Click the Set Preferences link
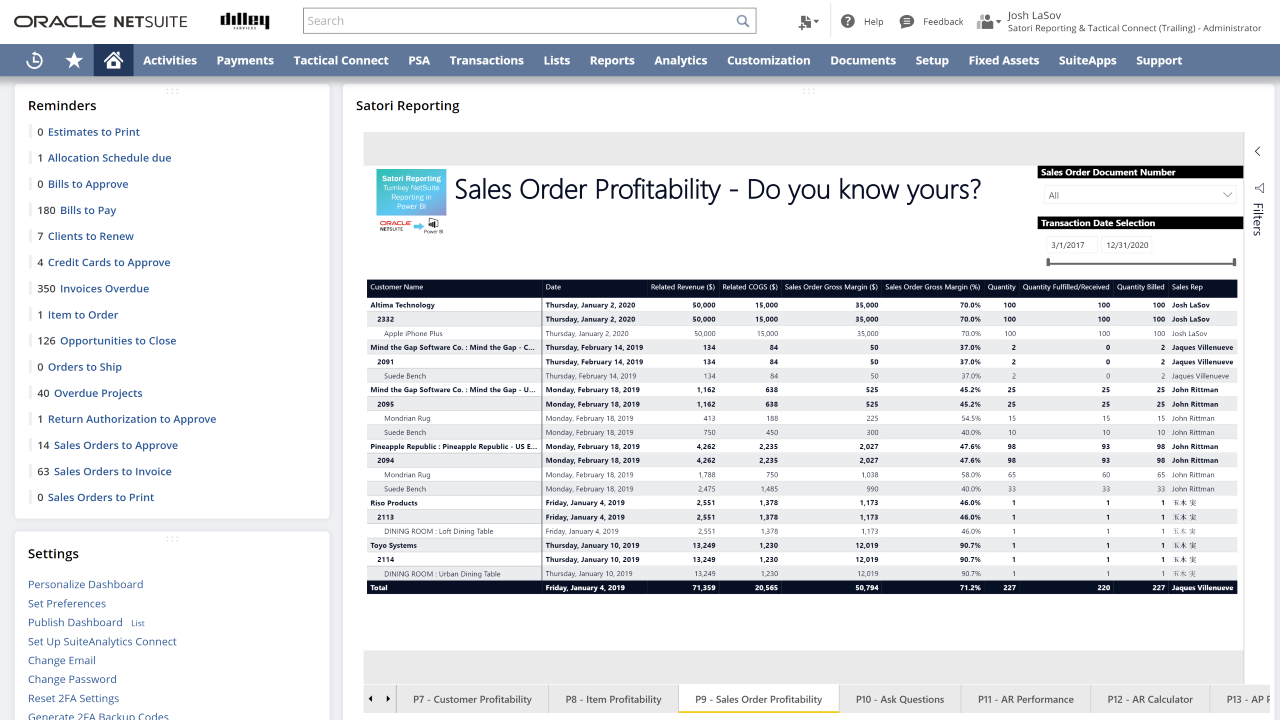Viewport: 1280px width, 720px height. pyautogui.click(x=67, y=603)
